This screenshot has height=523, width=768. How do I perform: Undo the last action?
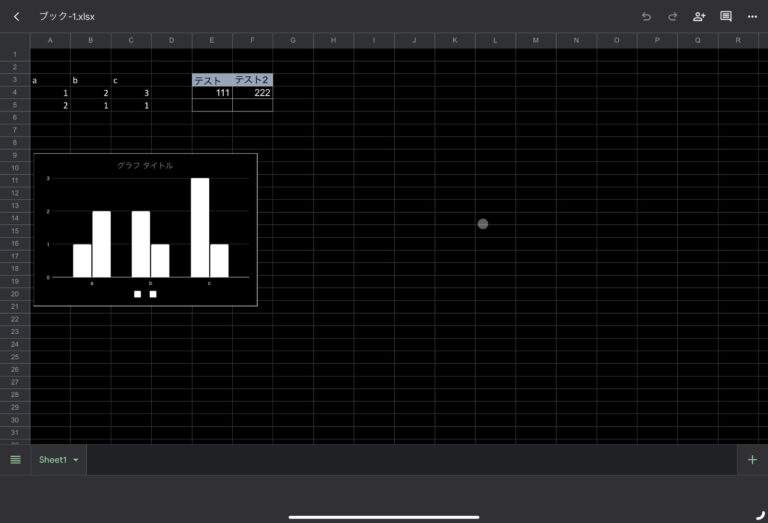pos(646,16)
